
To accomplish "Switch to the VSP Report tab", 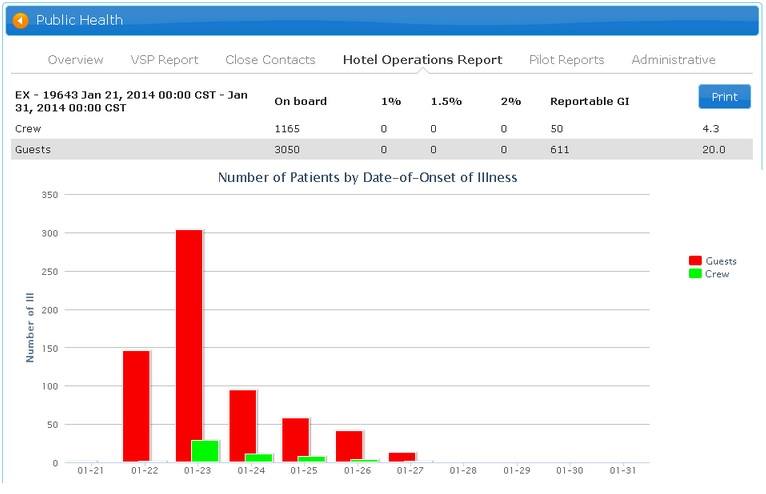I will tap(164, 60).
